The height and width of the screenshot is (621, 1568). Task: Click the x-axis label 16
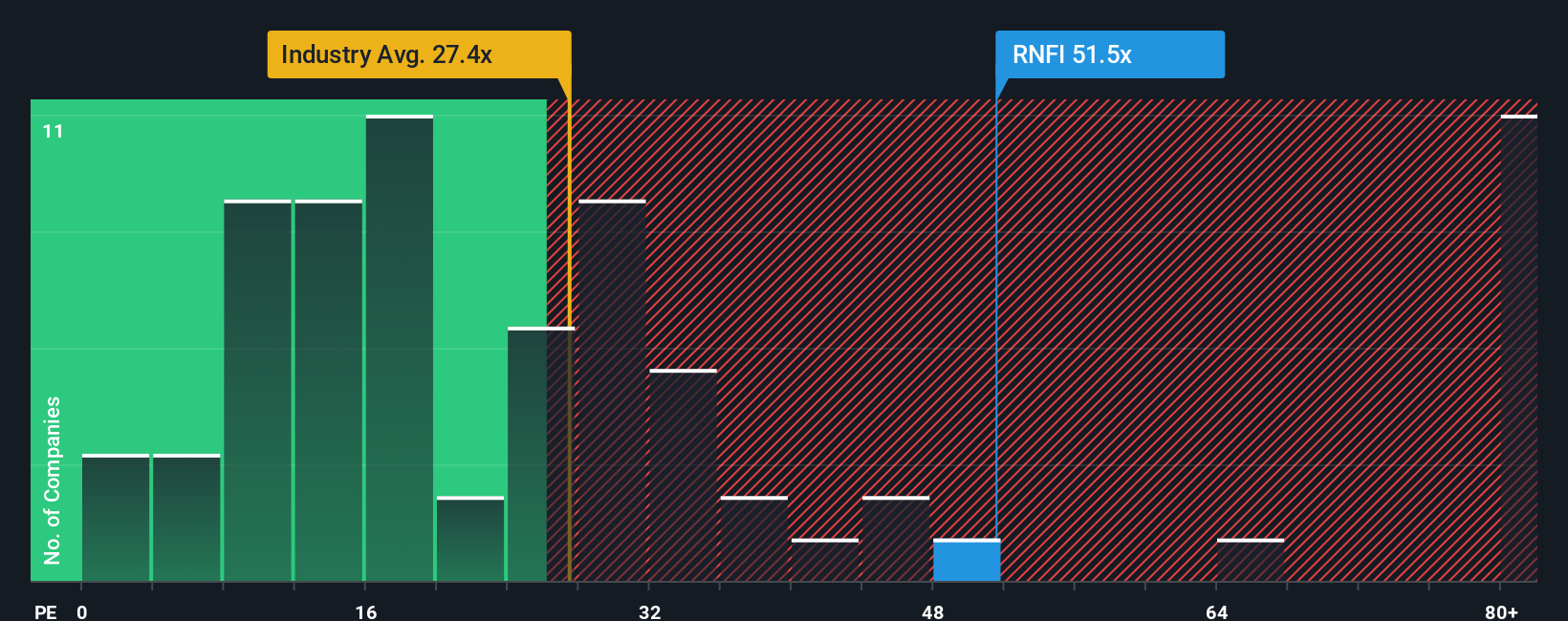(x=366, y=611)
